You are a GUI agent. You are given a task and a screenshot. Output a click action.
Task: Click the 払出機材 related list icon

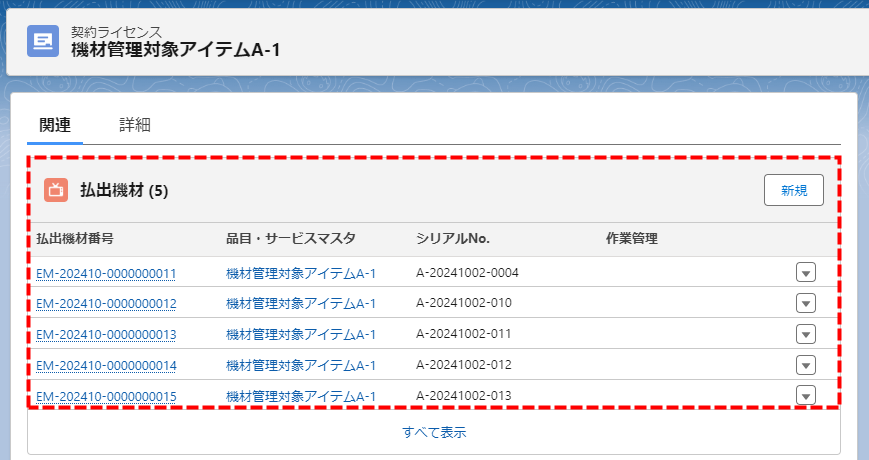click(x=56, y=190)
